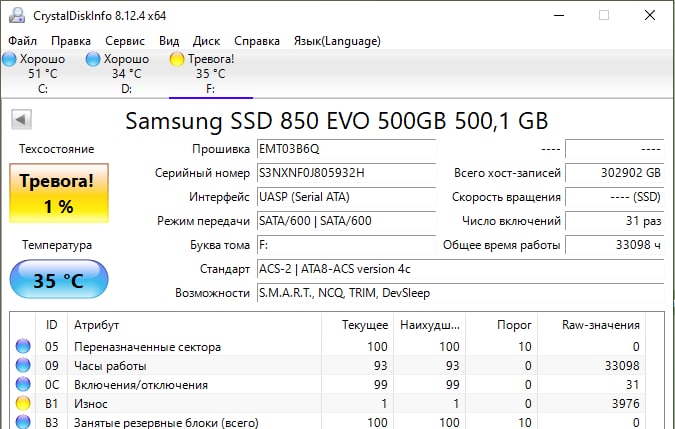675x429 pixels.
Task: Open the Язык(Language) menu
Action: click(337, 41)
